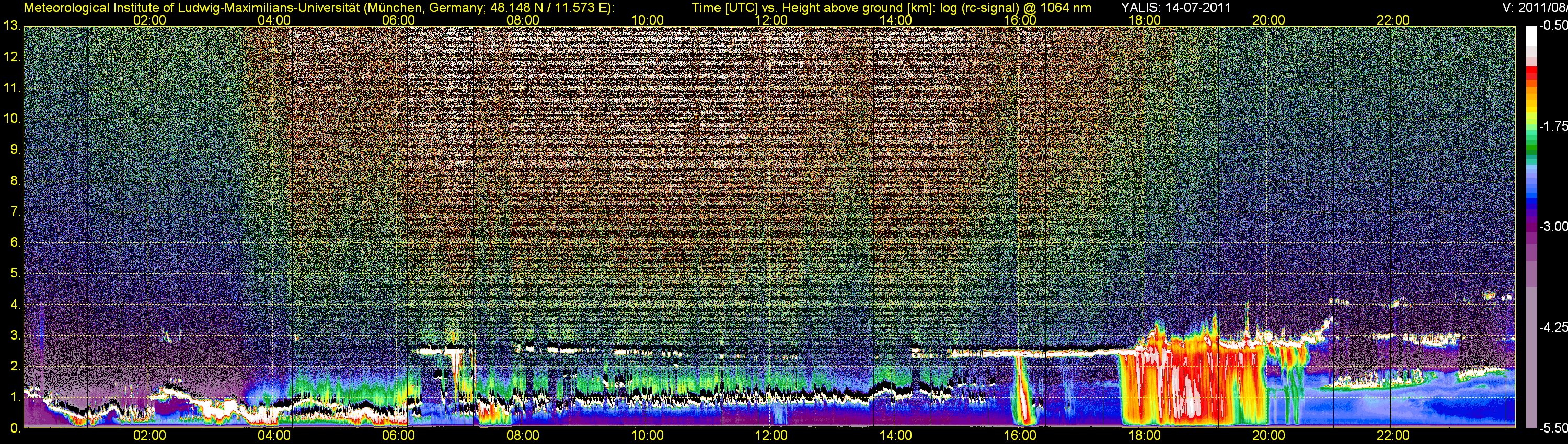This screenshot has height=444, width=1568.
Task: Click the 13. km height axis label
Action: click(11, 26)
